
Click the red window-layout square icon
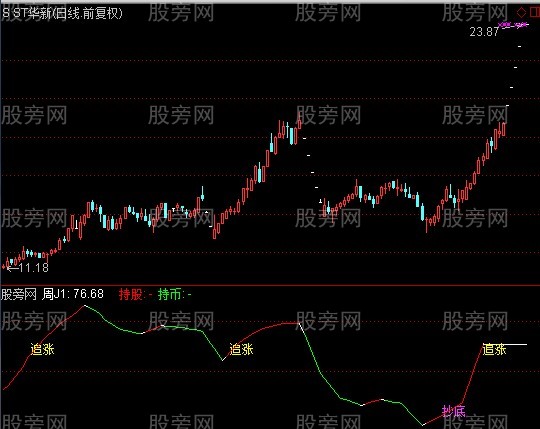pos(535,12)
